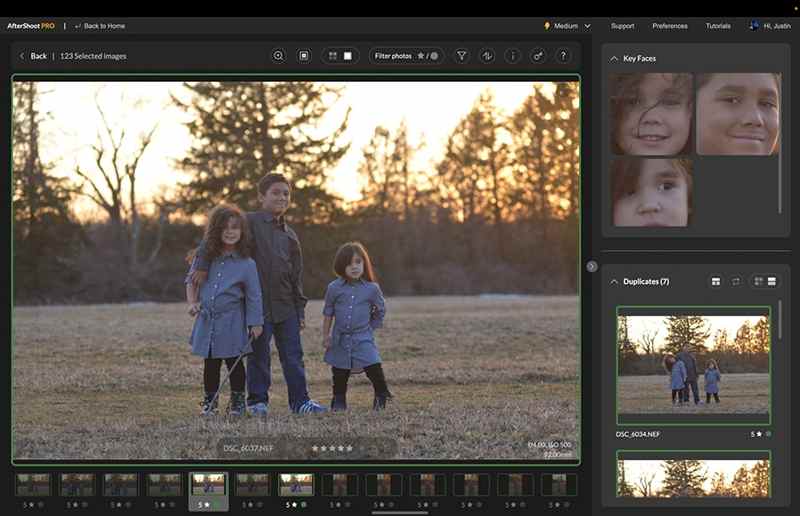Image resolution: width=800 pixels, height=516 pixels.
Task: Open the Preferences menu
Action: [x=669, y=26]
